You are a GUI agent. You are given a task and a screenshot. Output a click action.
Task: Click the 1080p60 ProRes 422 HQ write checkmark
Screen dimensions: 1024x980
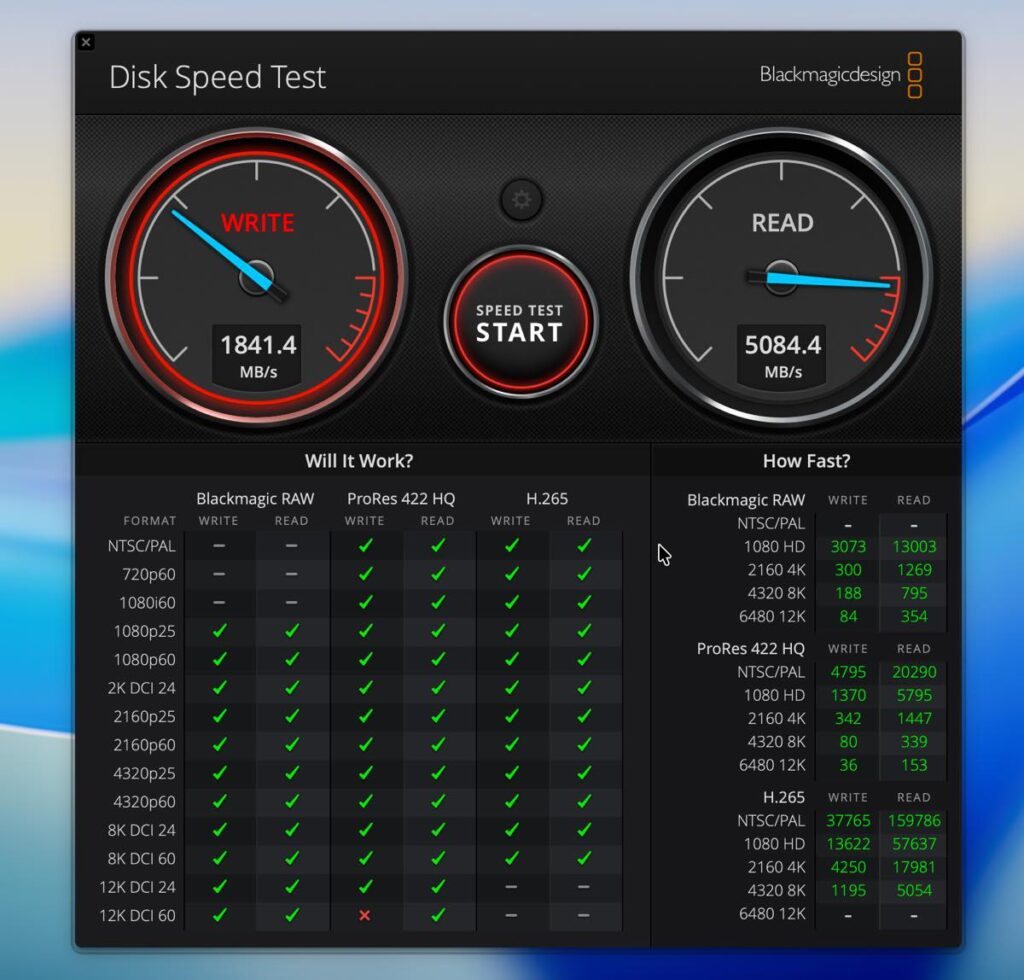[365, 659]
